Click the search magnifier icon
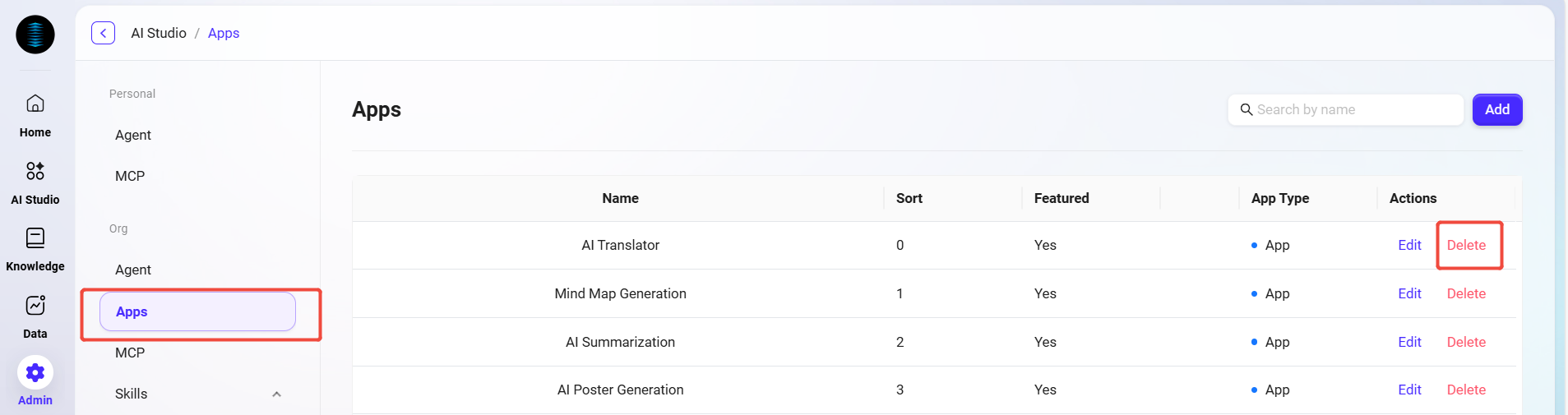The height and width of the screenshot is (415, 1568). point(1247,110)
